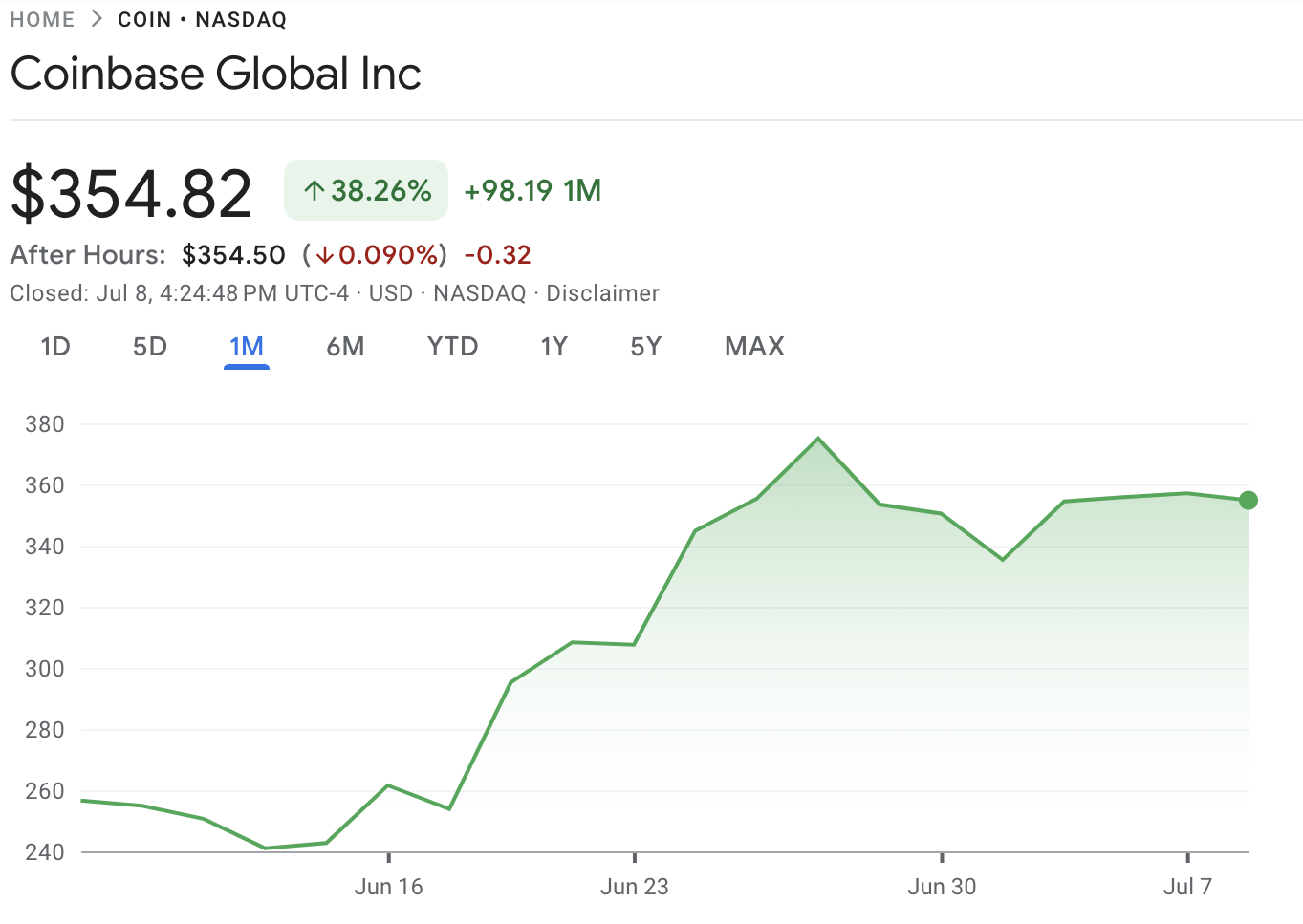Image resolution: width=1303 pixels, height=924 pixels.
Task: Select the 6M chart view
Action: tap(345, 347)
